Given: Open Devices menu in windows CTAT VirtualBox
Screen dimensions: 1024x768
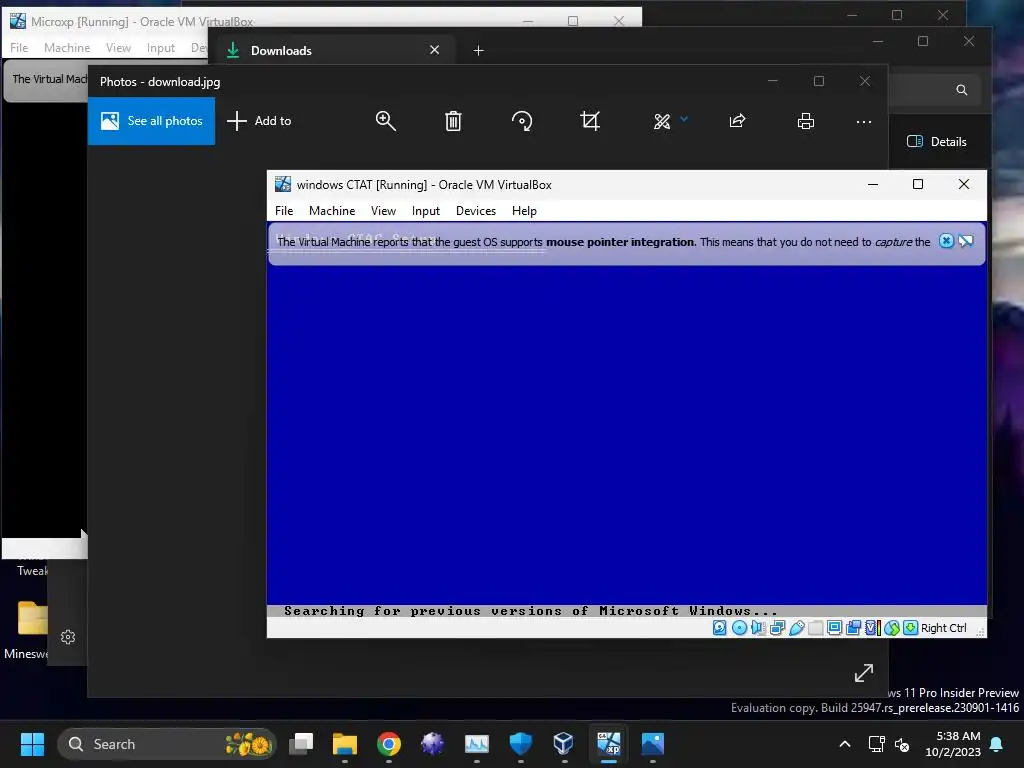Looking at the screenshot, I should coord(476,211).
